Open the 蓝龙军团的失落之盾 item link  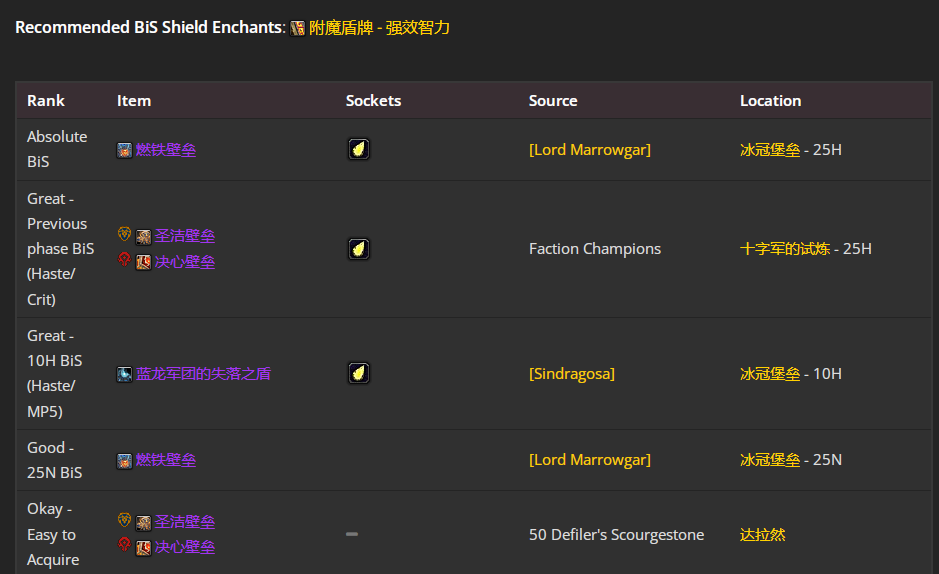[x=203, y=374]
